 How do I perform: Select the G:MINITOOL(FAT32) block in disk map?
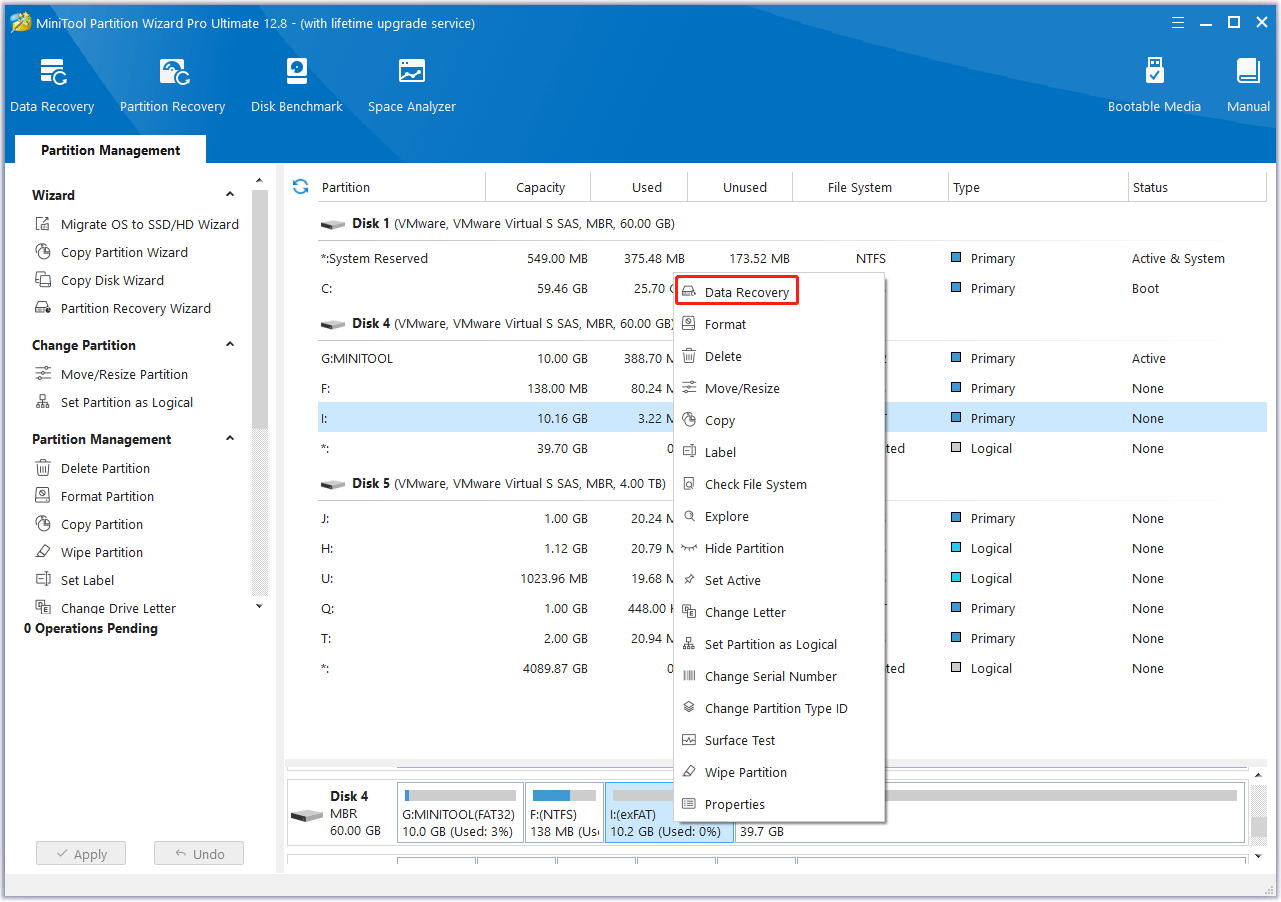tap(460, 813)
